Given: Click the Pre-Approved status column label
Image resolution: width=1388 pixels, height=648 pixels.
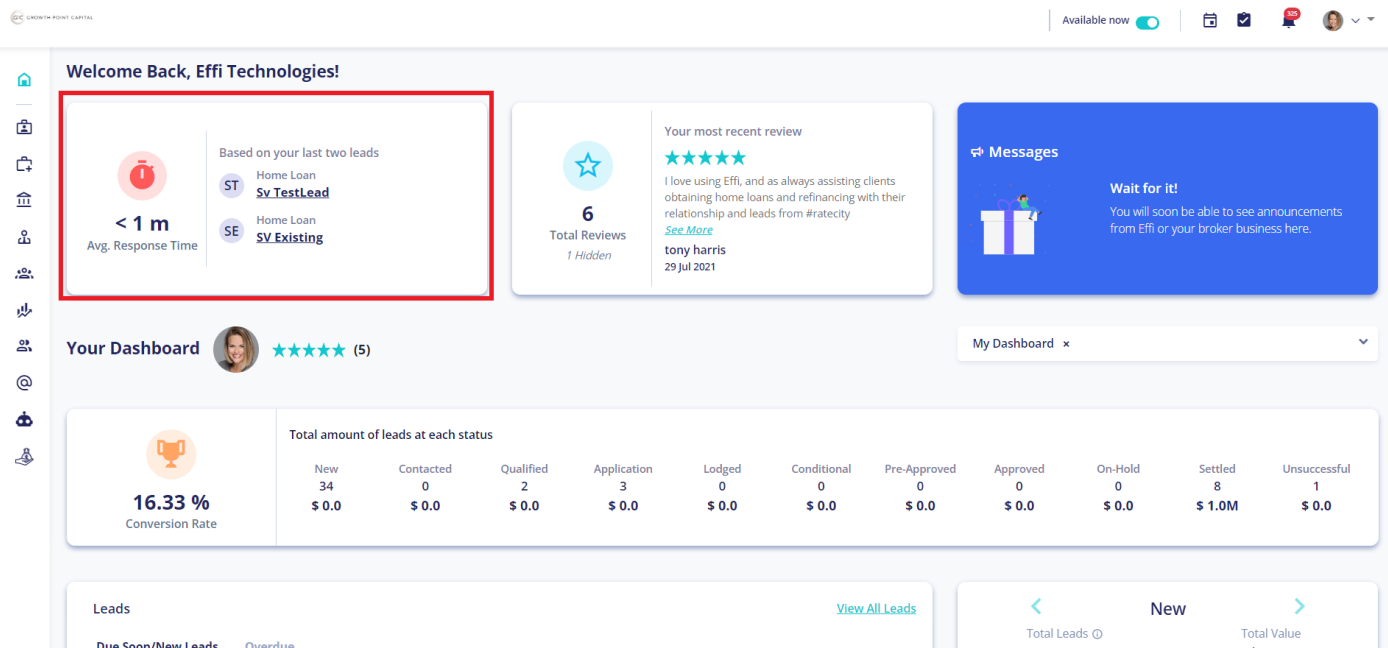Looking at the screenshot, I should pos(920,469).
